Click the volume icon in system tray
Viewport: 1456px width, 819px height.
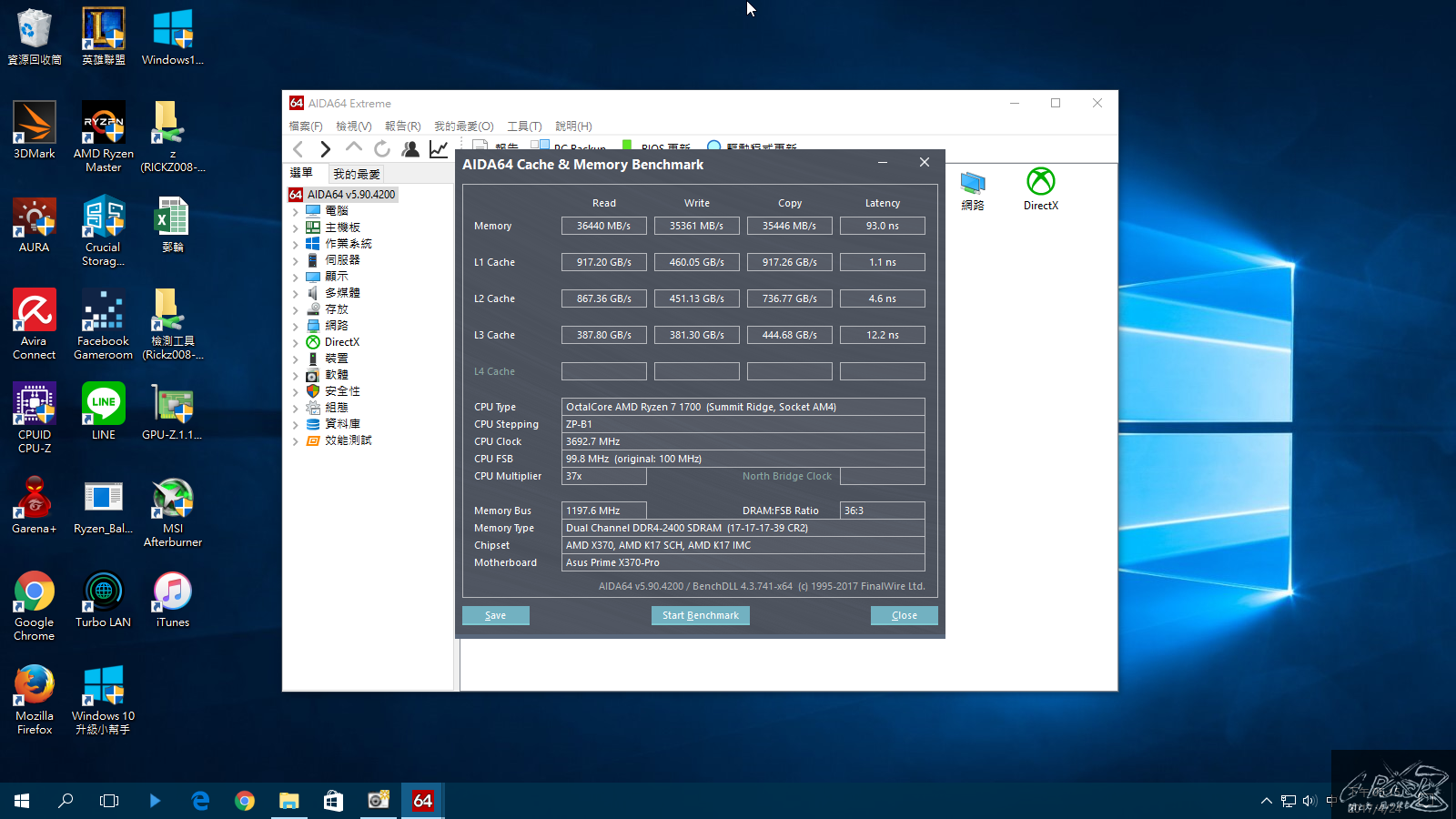(x=1309, y=801)
